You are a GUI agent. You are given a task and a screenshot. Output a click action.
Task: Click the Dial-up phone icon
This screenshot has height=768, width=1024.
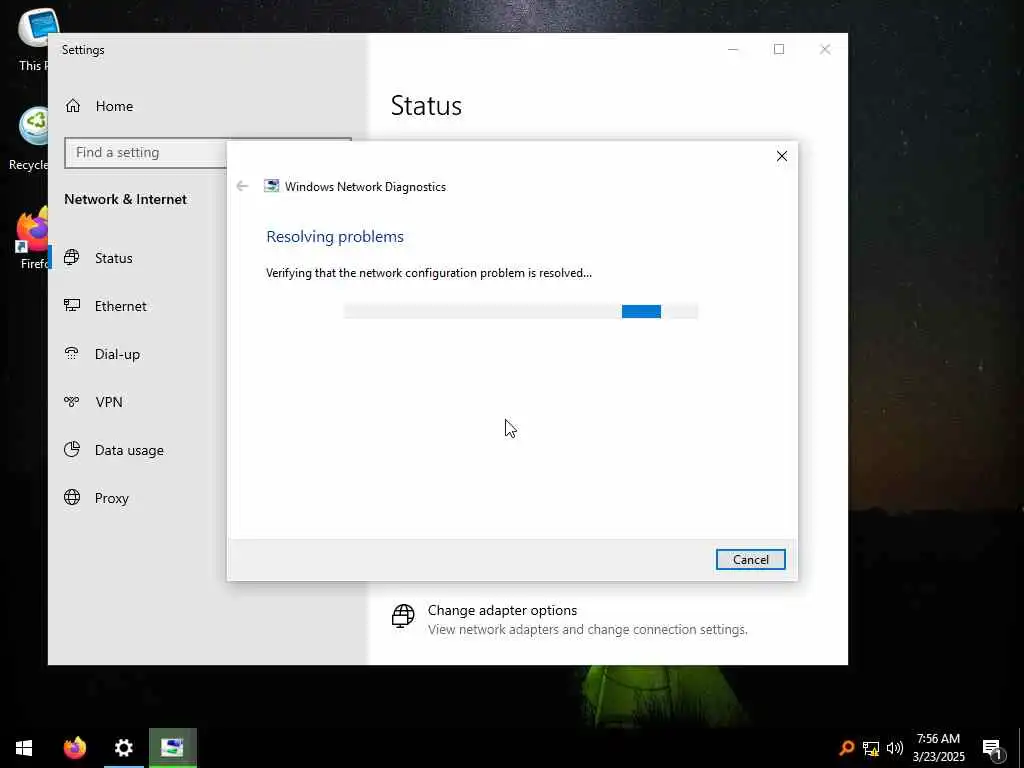click(x=72, y=353)
